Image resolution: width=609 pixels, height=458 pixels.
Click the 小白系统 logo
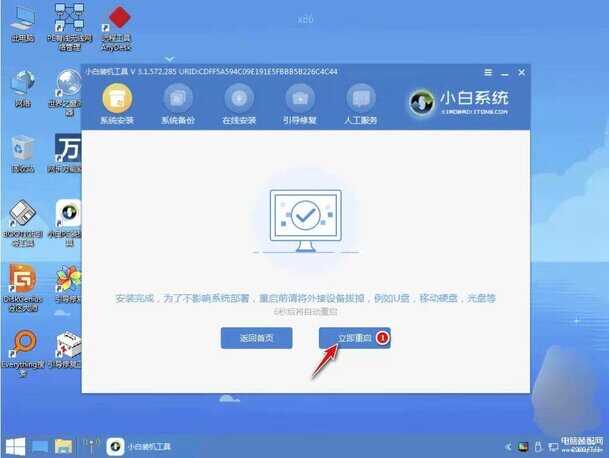[459, 103]
